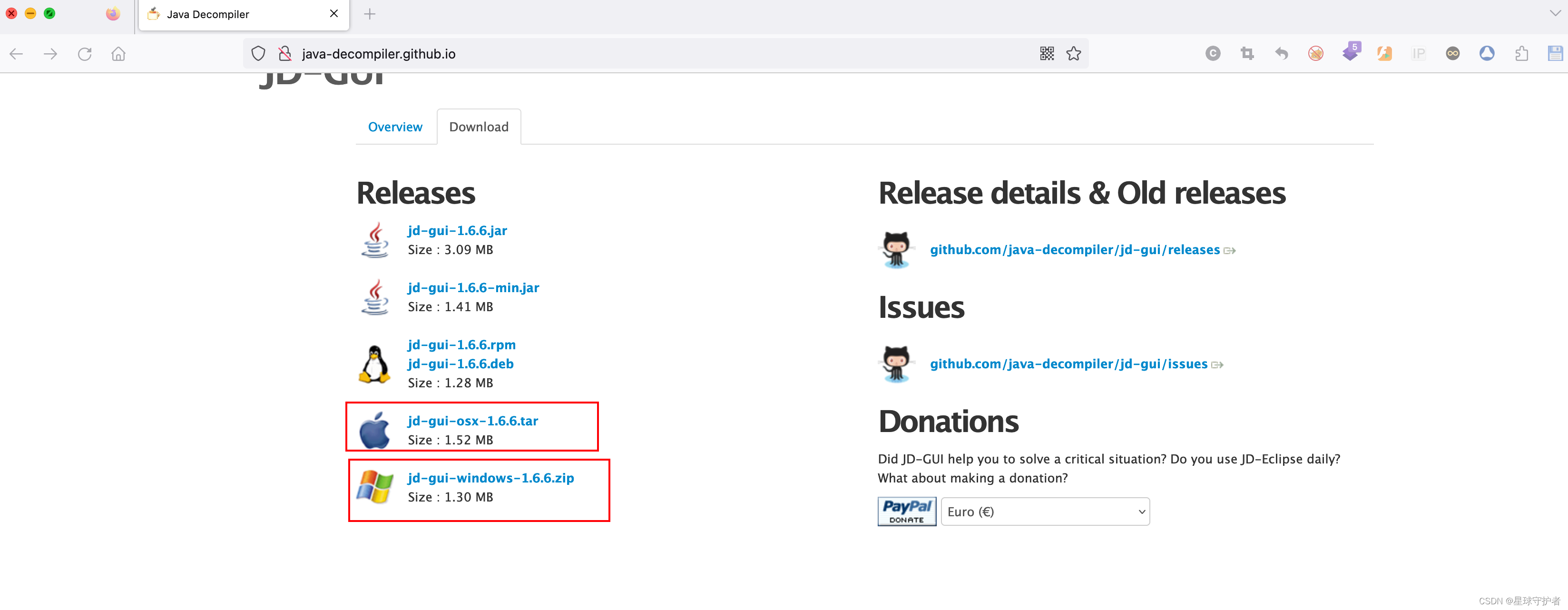Click the shield tracking protection icon

click(x=258, y=54)
